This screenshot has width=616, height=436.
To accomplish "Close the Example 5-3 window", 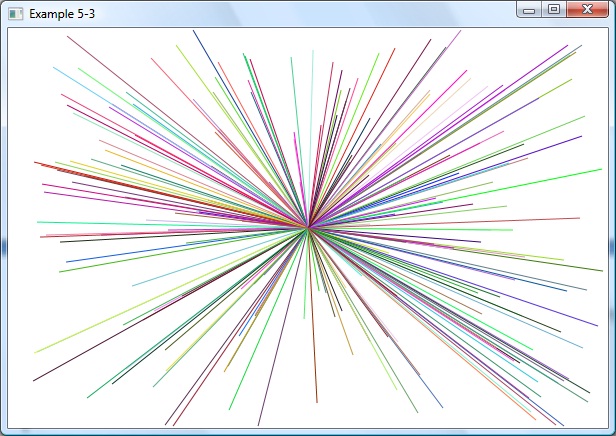I will (587, 10).
